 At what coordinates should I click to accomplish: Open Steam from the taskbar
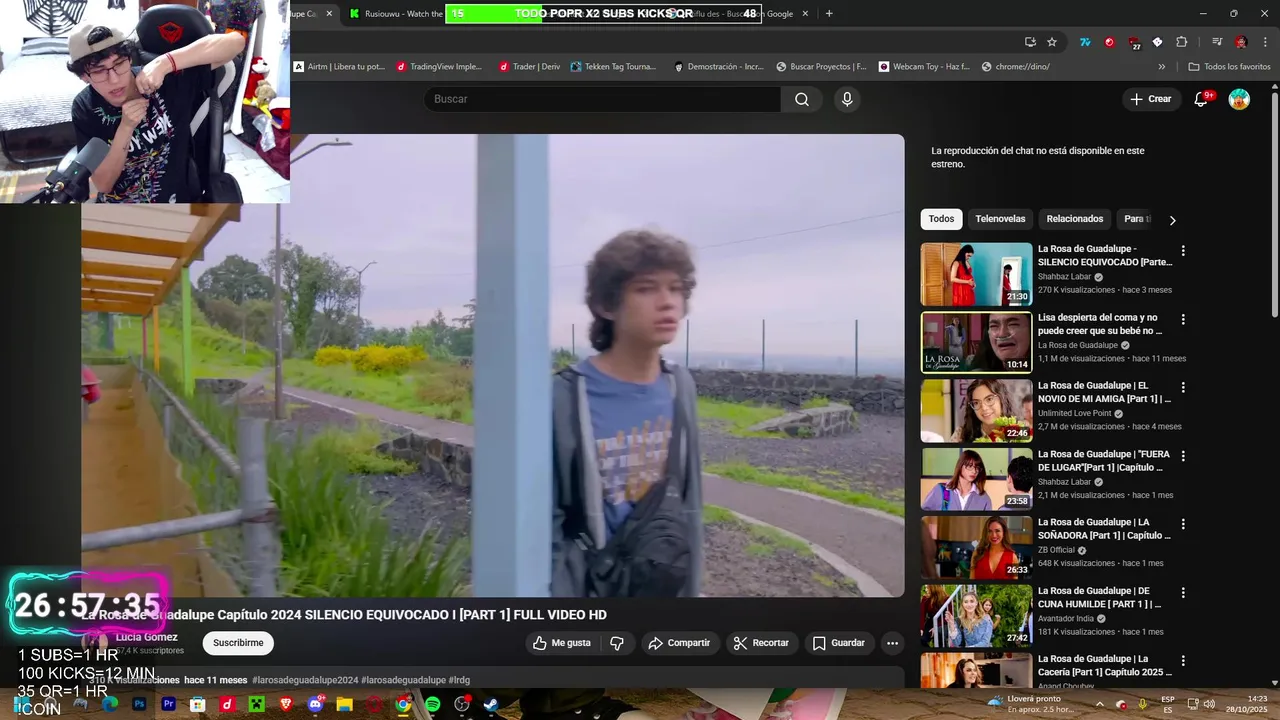(x=491, y=704)
